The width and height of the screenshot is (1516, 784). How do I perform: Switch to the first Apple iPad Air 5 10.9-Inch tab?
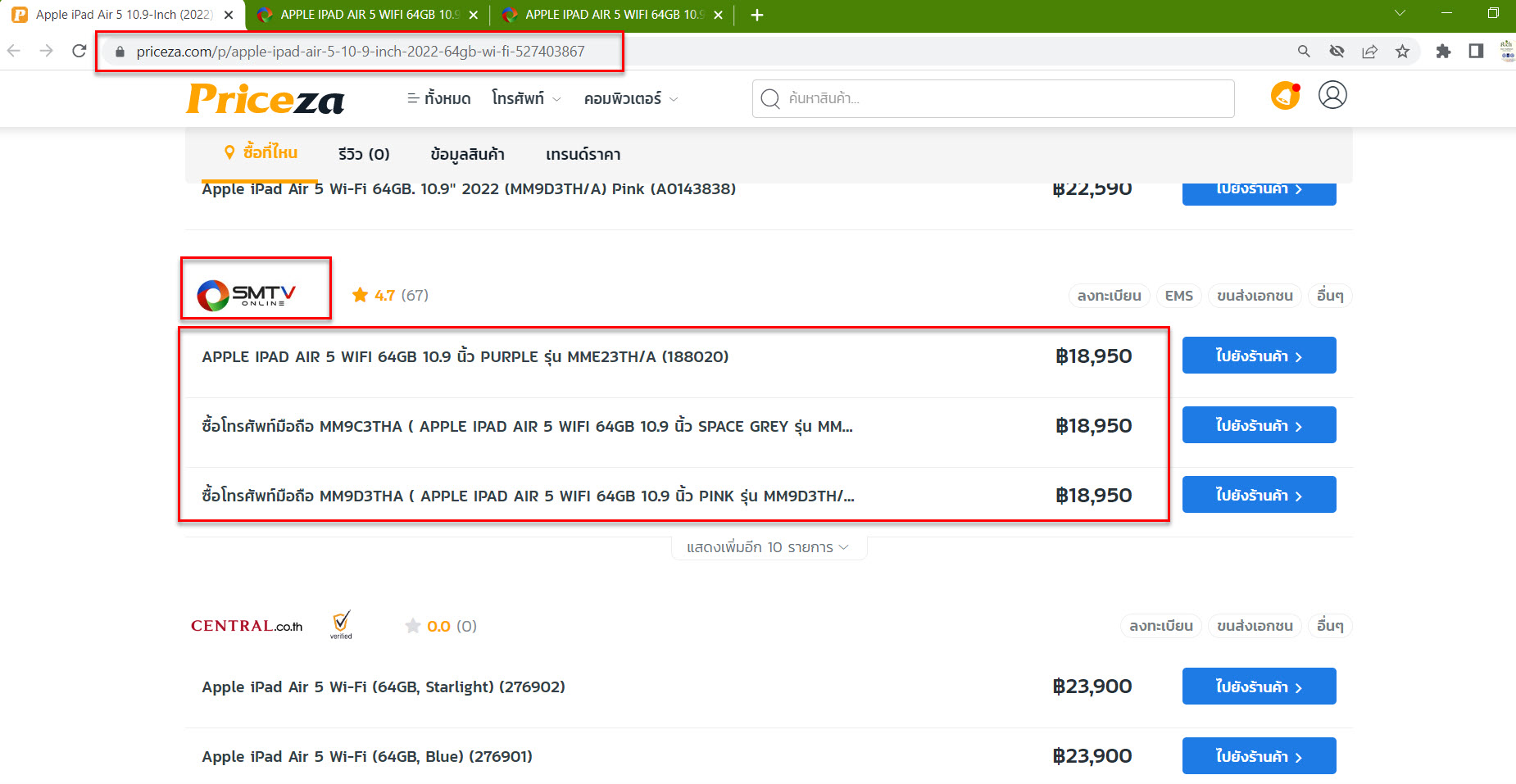point(123,15)
